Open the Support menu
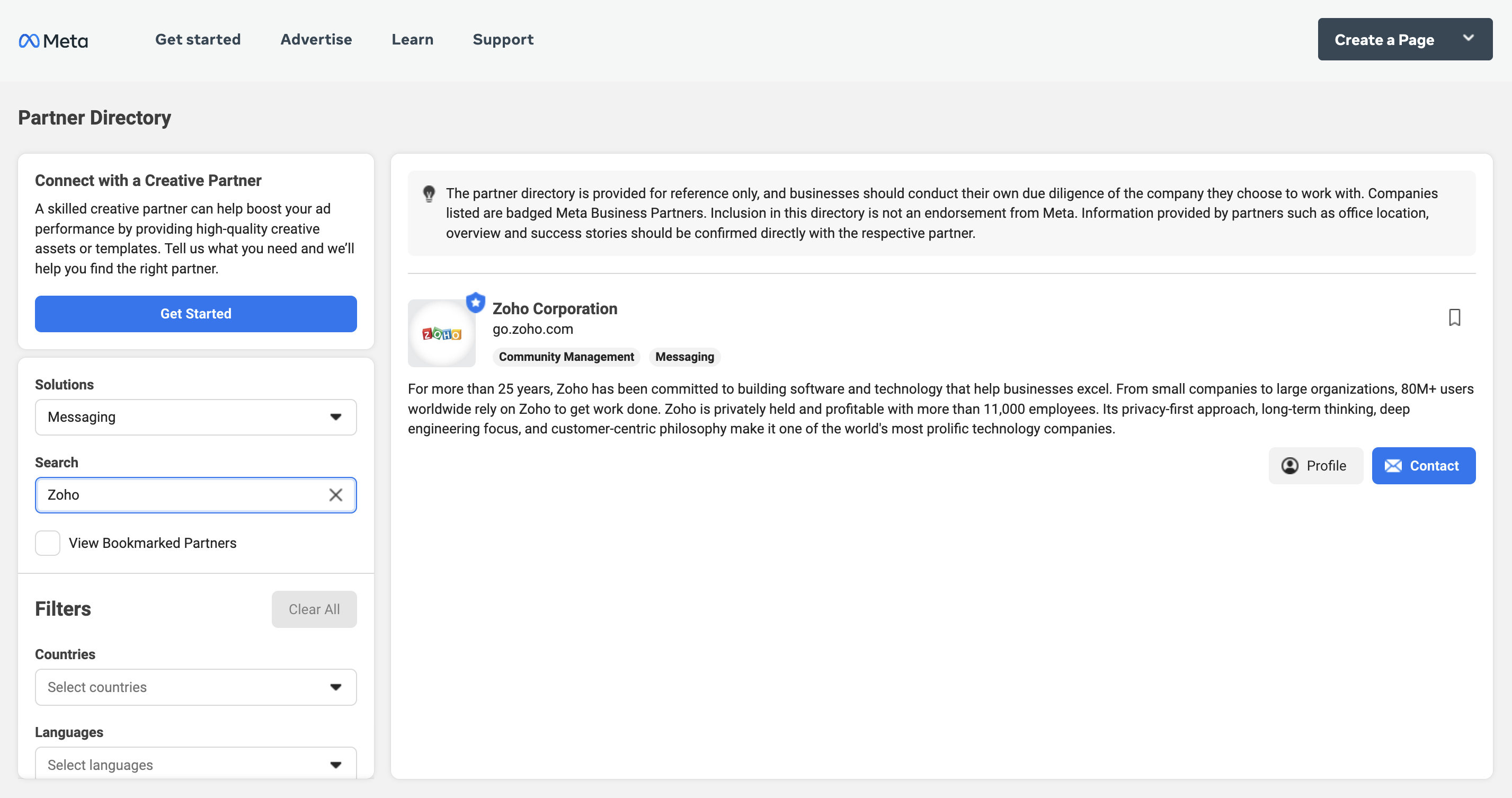This screenshot has height=798, width=1512. point(503,39)
